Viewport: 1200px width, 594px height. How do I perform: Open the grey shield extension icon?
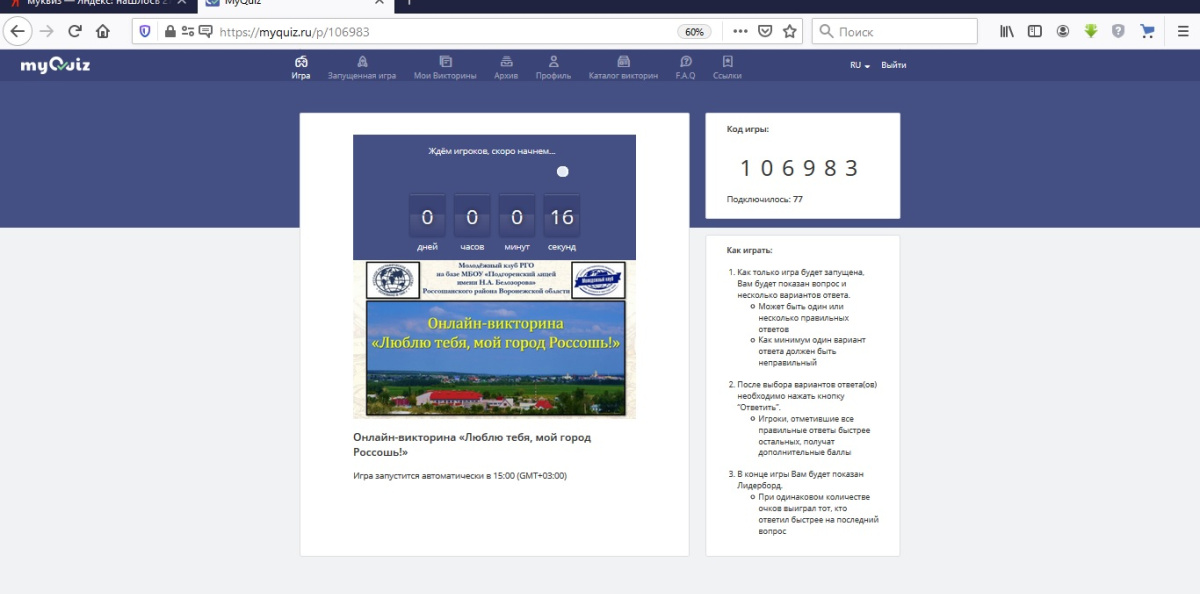[1119, 31]
